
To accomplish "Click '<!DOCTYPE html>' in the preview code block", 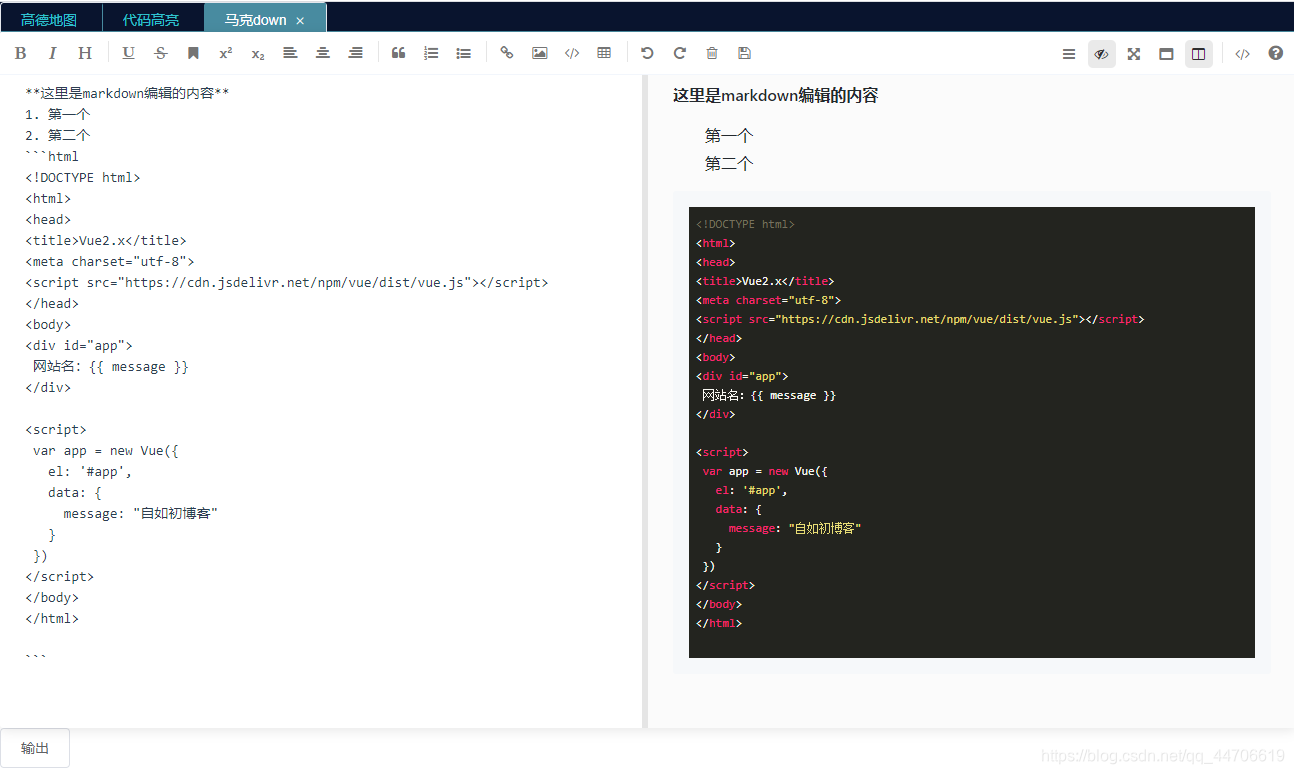I will pyautogui.click(x=745, y=224).
